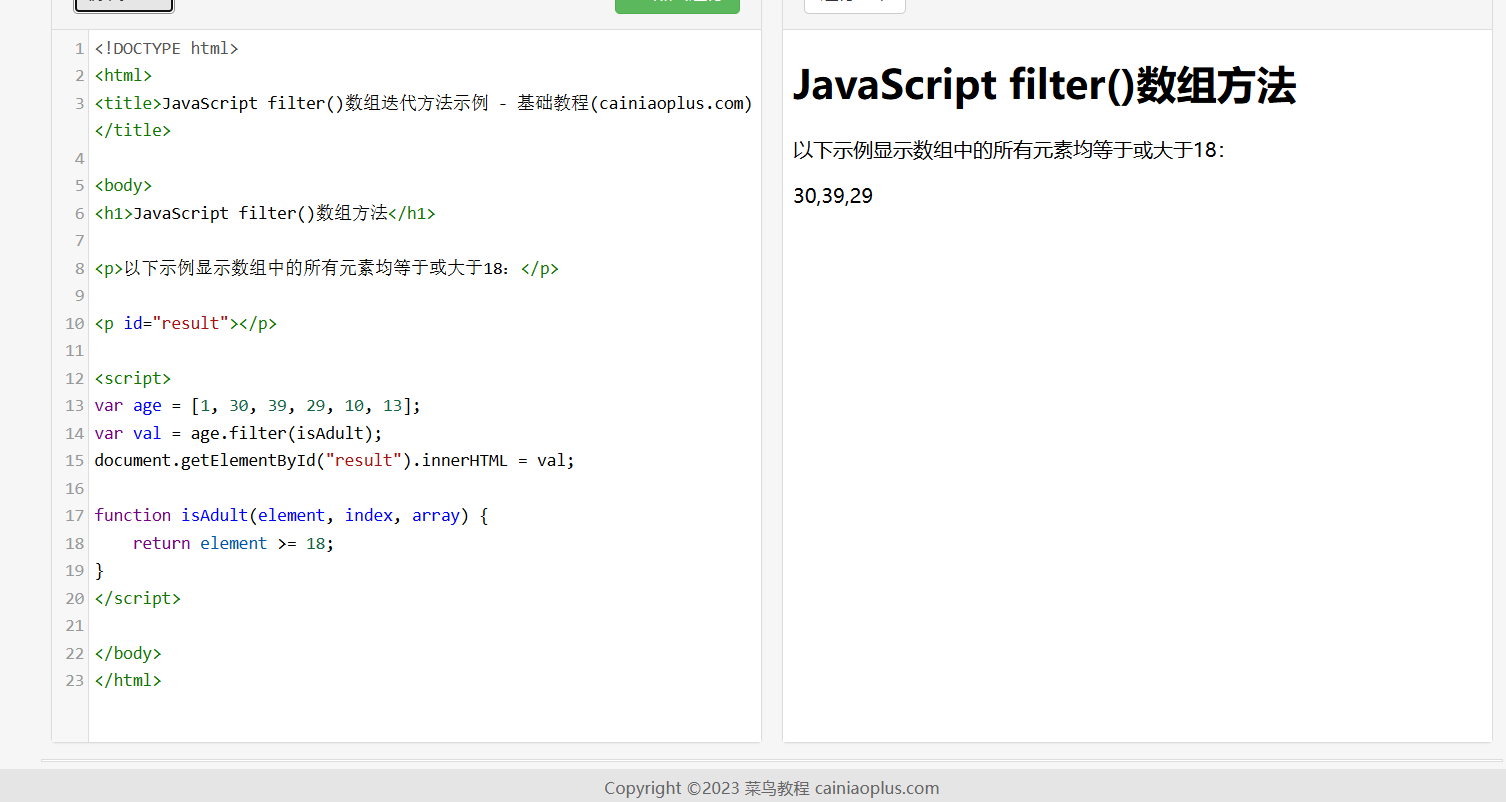Click the closing '</script>' tag line
The height and width of the screenshot is (802, 1506).
point(138,598)
